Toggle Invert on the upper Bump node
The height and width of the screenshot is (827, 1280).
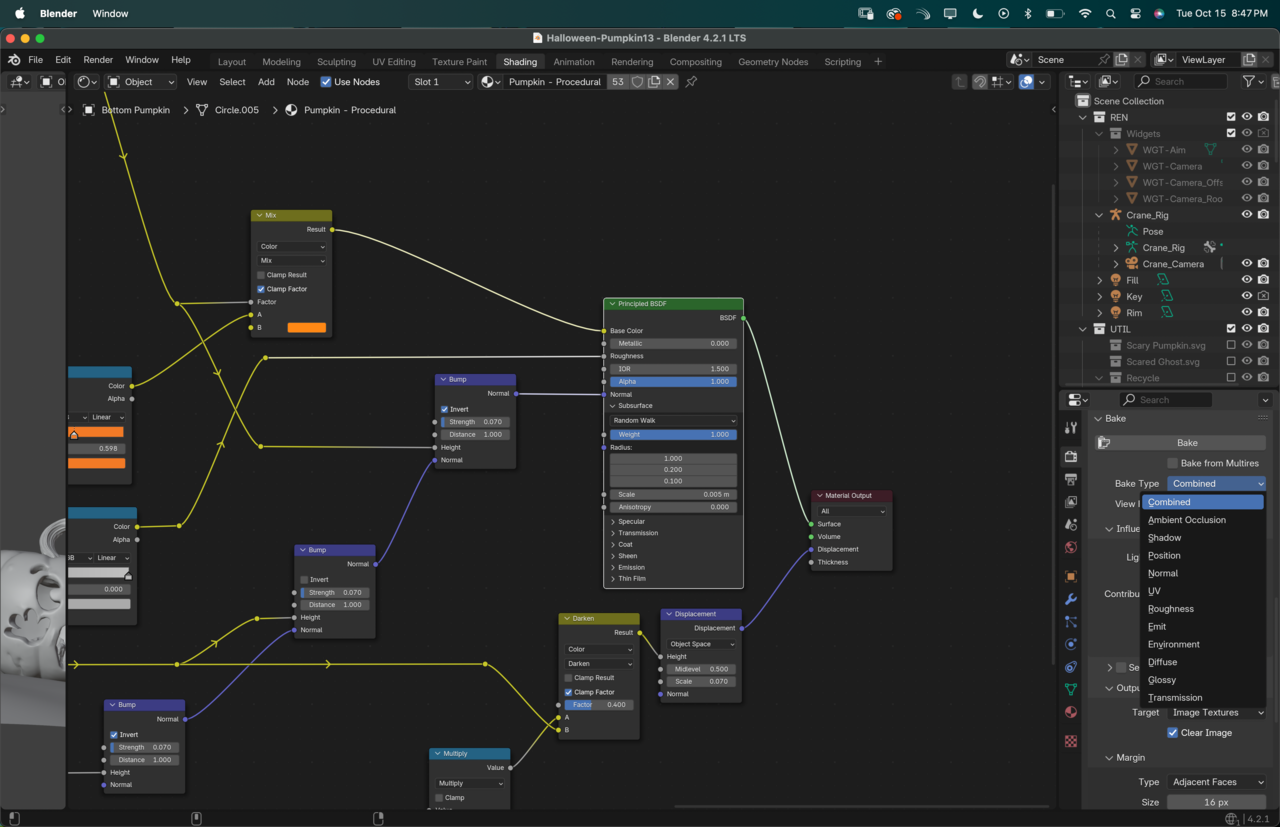[445, 409]
